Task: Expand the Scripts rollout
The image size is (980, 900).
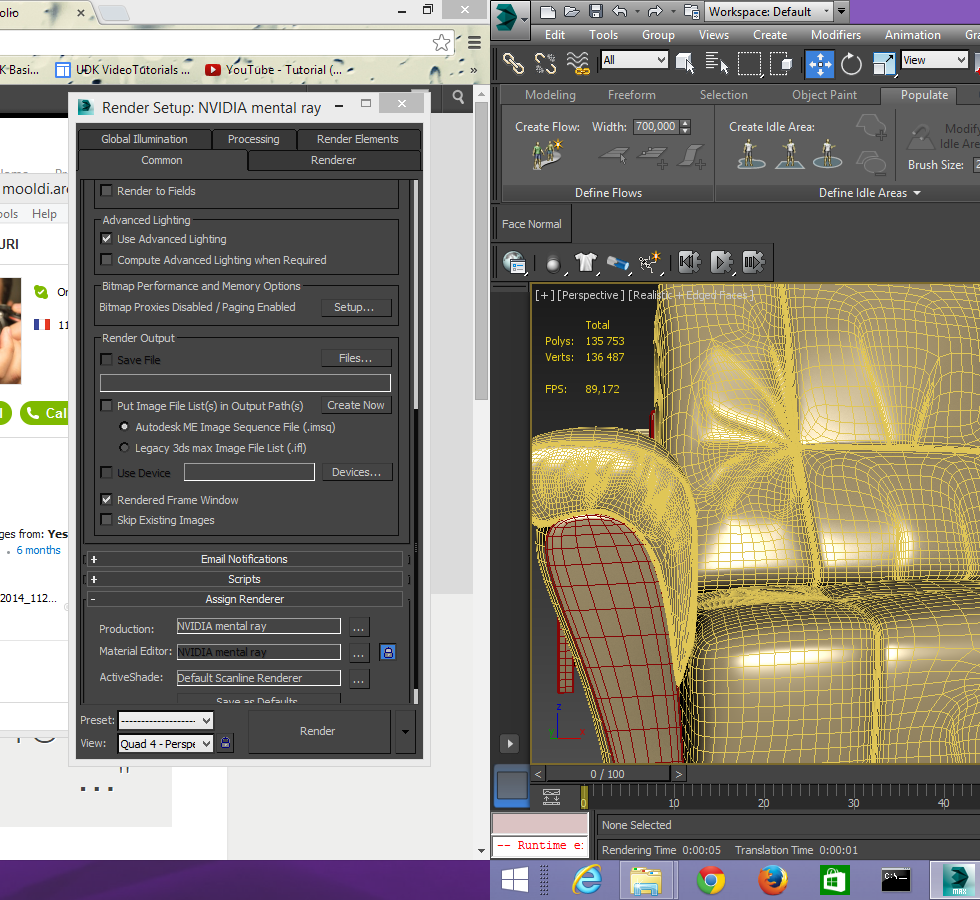Action: point(244,579)
